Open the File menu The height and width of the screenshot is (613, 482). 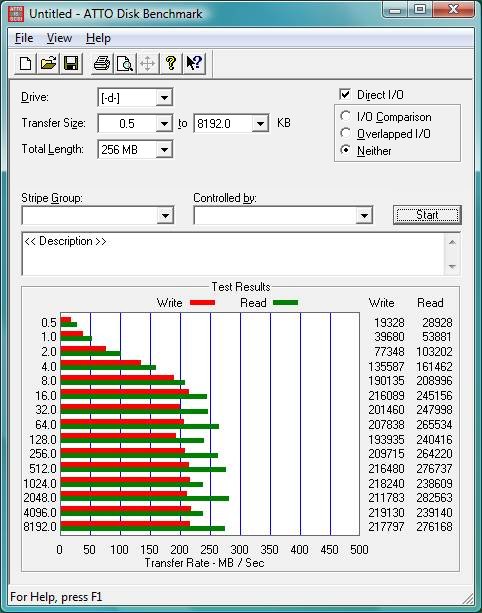point(24,38)
